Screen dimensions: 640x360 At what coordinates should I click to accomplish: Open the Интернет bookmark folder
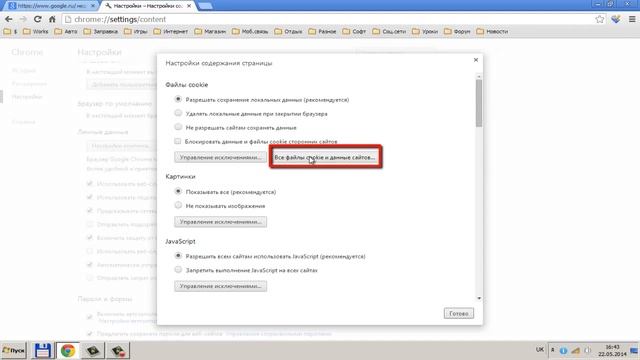pyautogui.click(x=171, y=31)
